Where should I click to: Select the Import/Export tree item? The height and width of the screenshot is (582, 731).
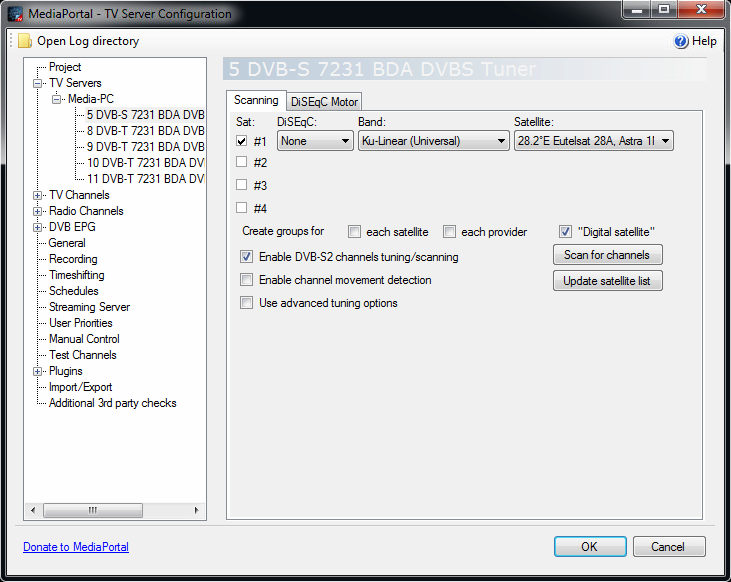click(81, 387)
